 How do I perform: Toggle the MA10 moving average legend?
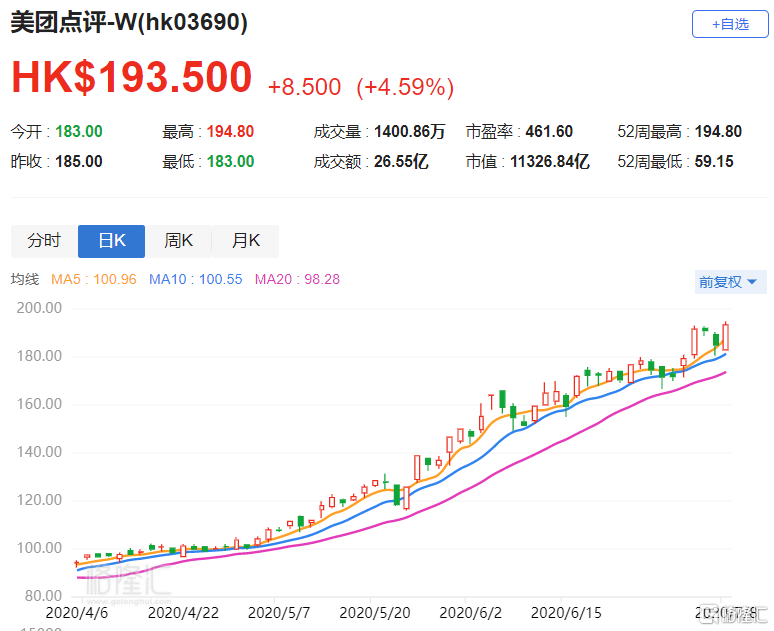[x=196, y=280]
